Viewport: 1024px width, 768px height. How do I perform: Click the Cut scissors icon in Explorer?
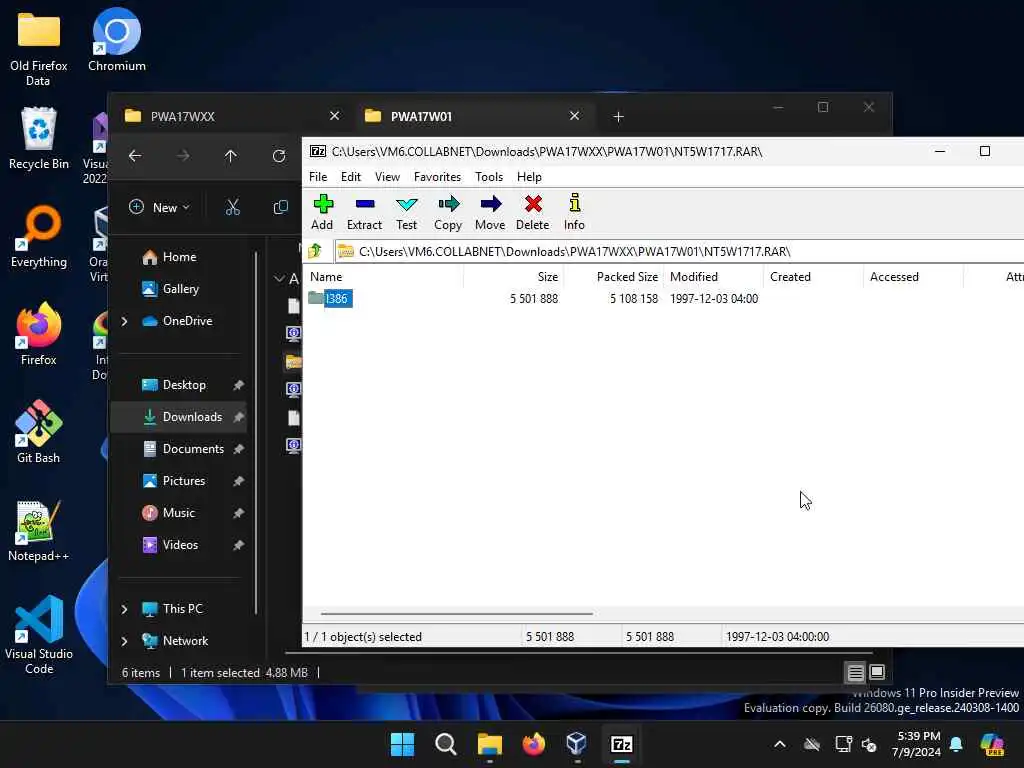[x=232, y=208]
